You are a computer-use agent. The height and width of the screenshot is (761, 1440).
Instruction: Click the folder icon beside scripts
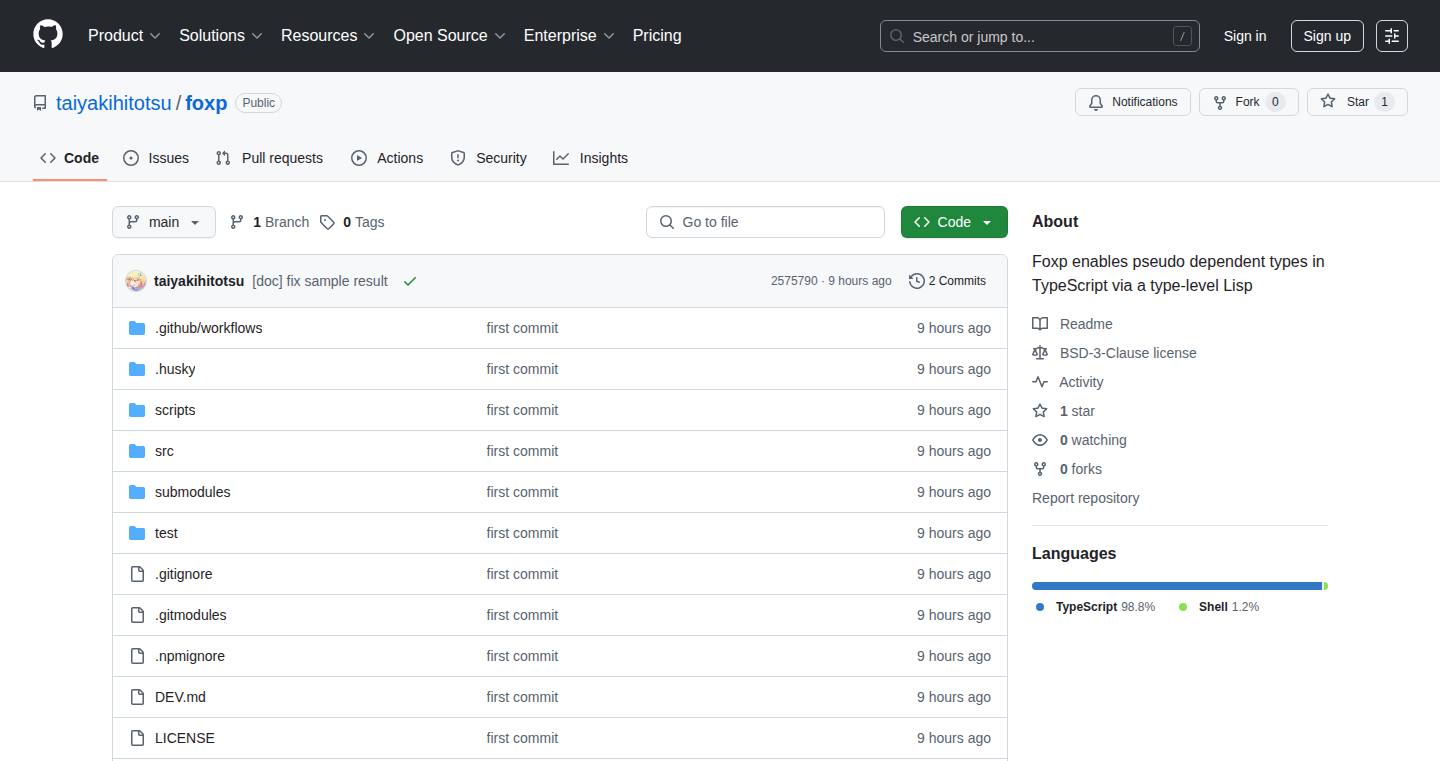pyautogui.click(x=137, y=410)
